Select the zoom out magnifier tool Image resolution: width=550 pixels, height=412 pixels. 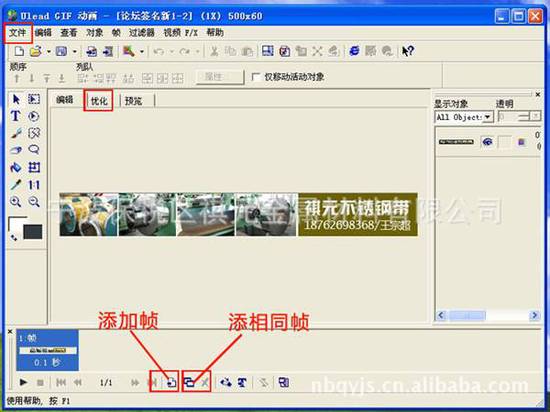(x=34, y=201)
